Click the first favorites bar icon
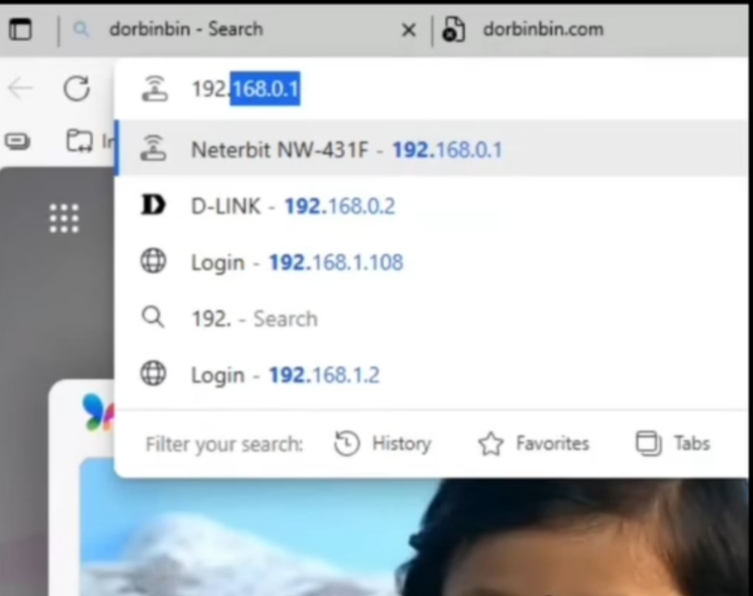The image size is (753, 596). 17,141
